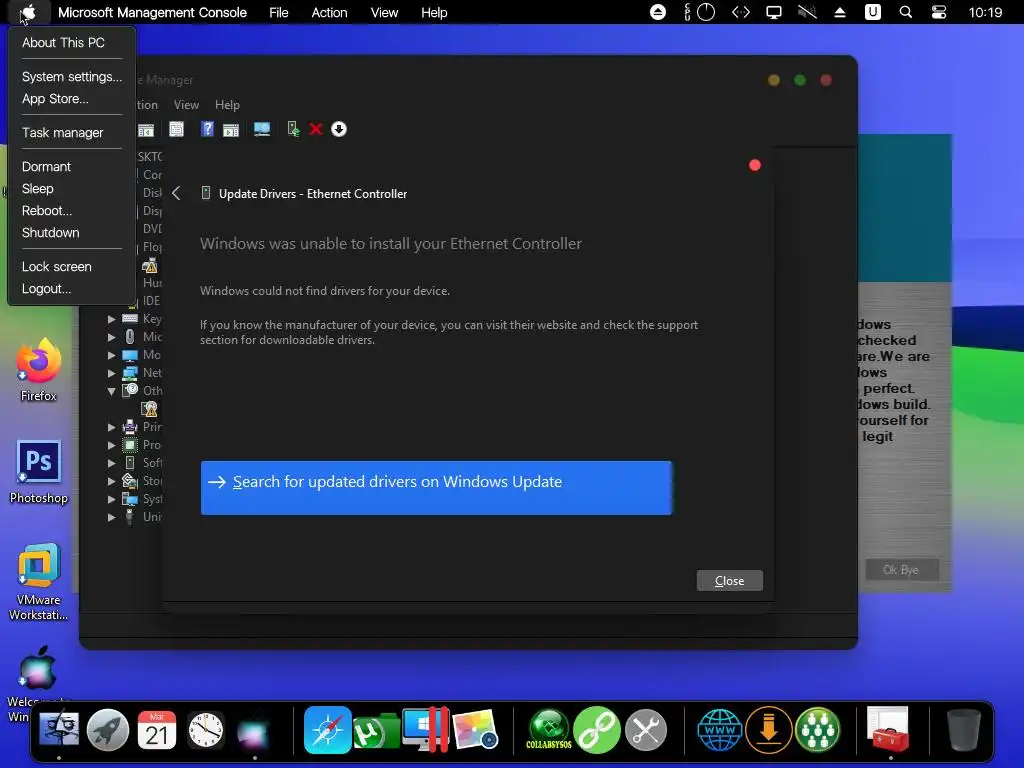Expand the 'Mic' device tree node
Screen dimensions: 1024x768
112,337
